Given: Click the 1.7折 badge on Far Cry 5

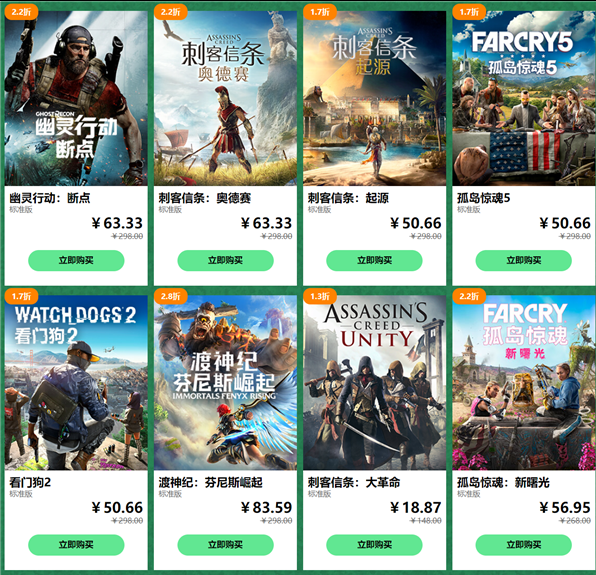Looking at the screenshot, I should click(469, 12).
